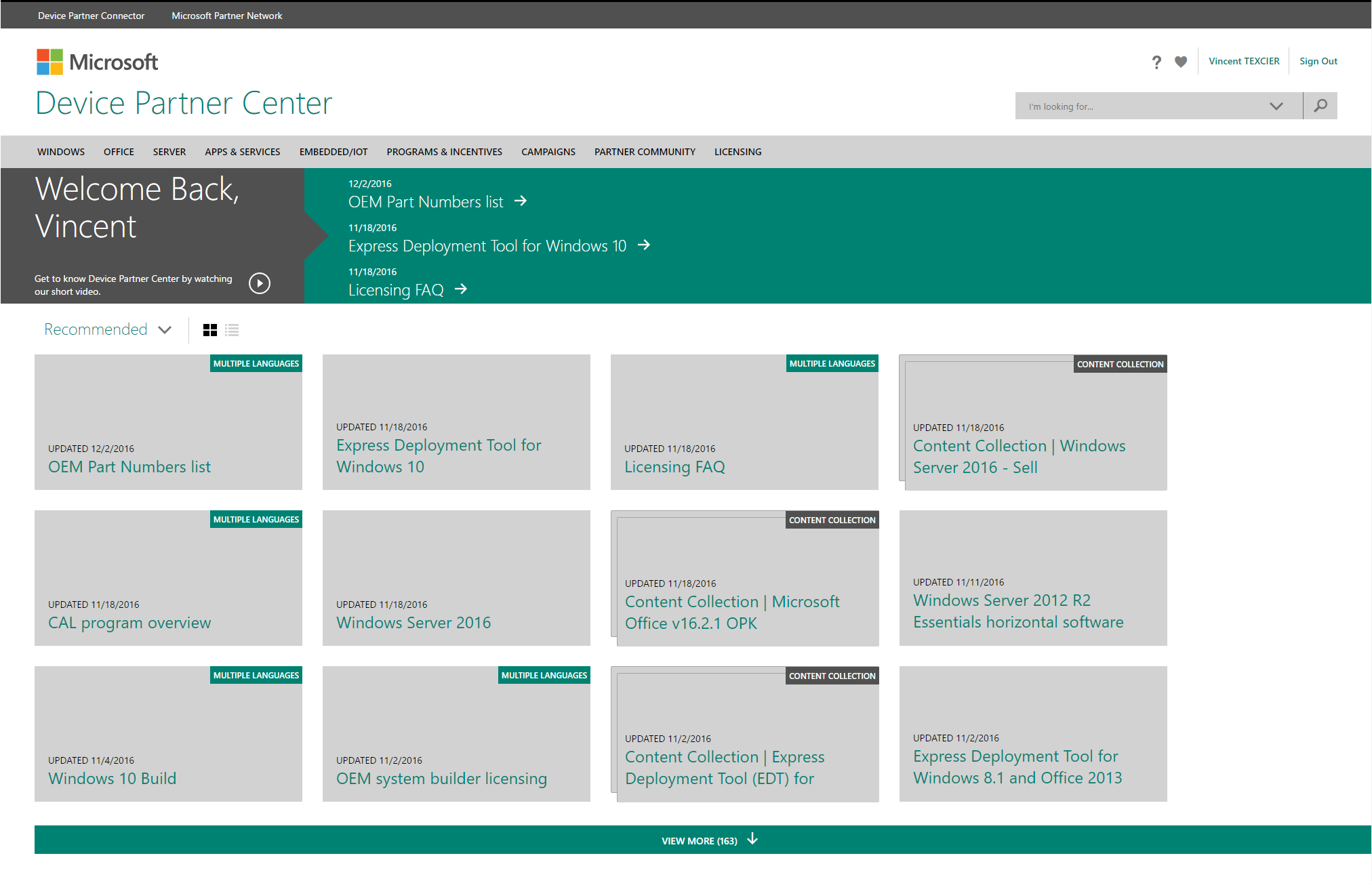Open Express Deployment Tool for Windows 10 card
1372x881 pixels.
[x=456, y=422]
